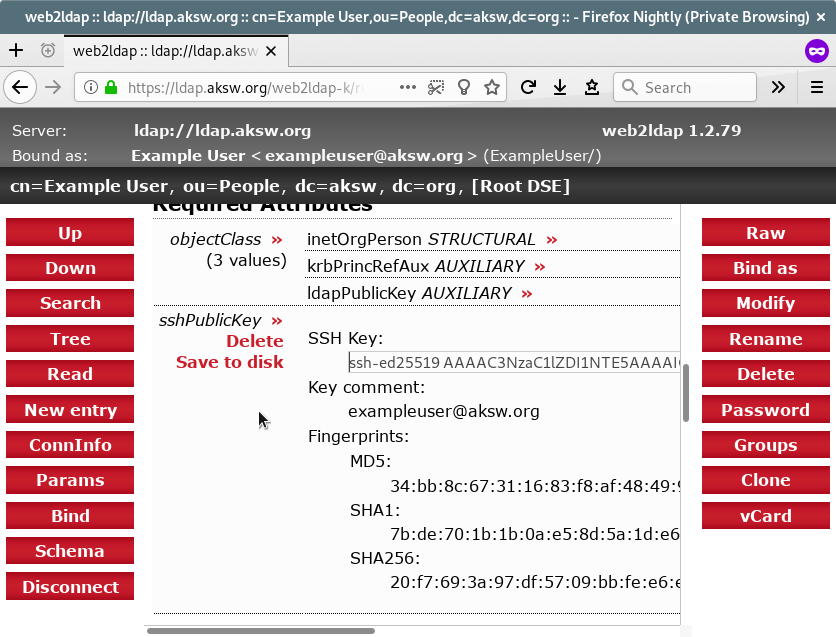Reload the page with the refresh icon
Viewport: 836px width, 637px height.
click(x=528, y=87)
